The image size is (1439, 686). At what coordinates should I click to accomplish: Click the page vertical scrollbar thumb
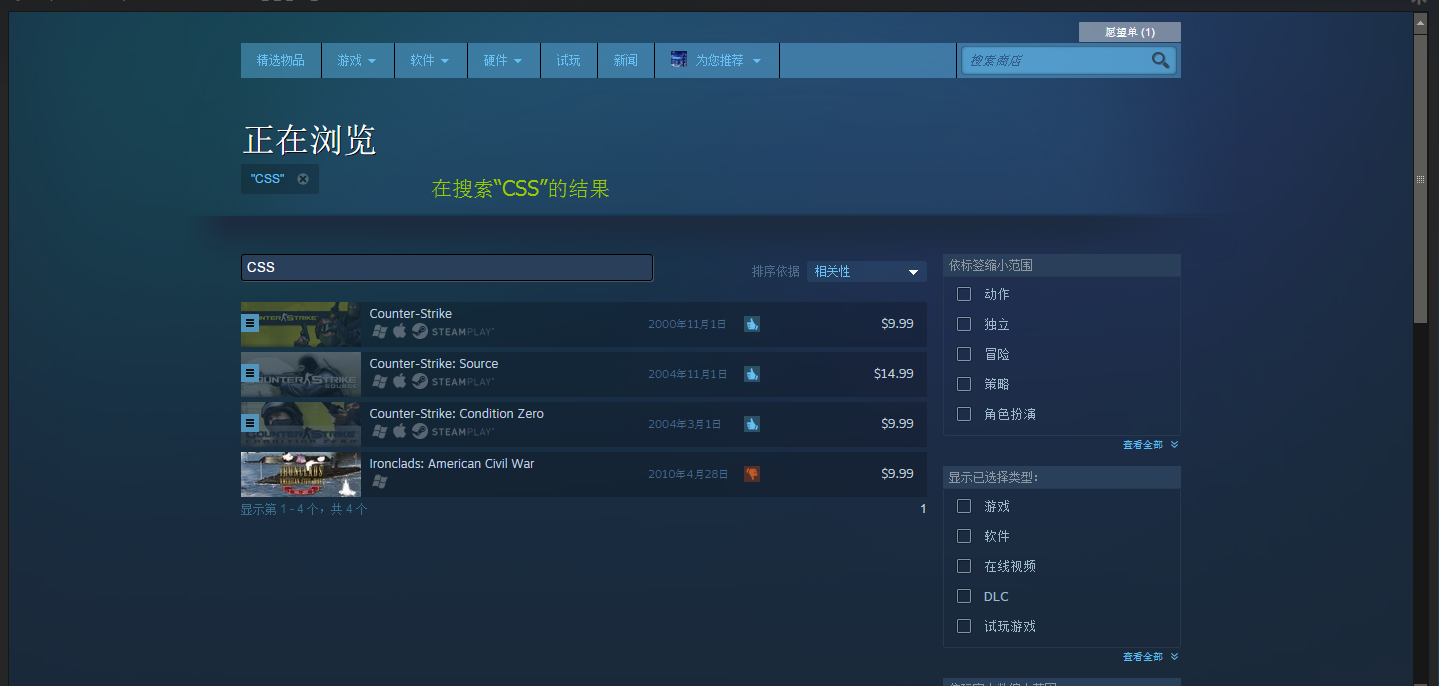[1420, 178]
